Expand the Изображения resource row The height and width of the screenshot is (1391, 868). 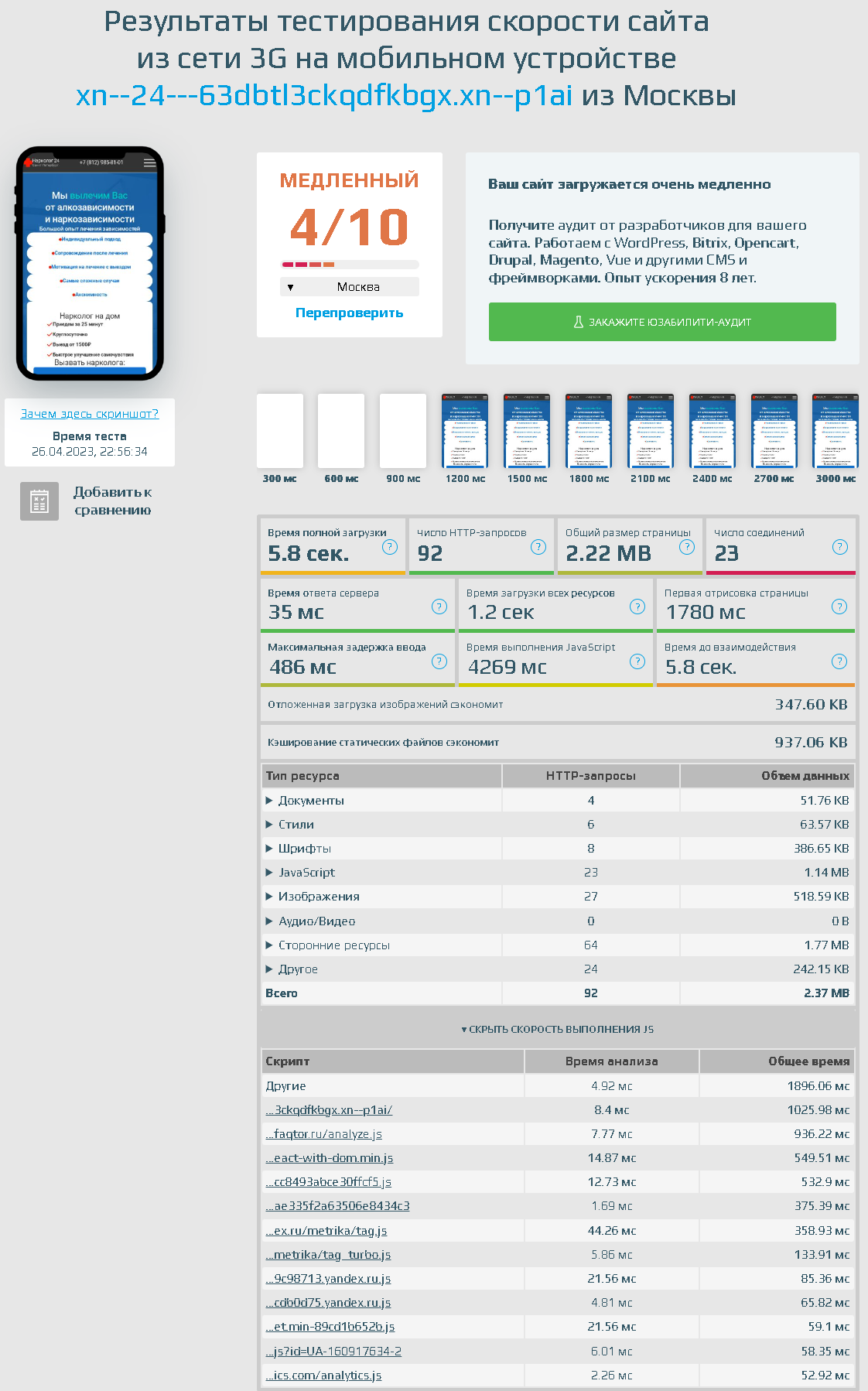click(x=269, y=897)
